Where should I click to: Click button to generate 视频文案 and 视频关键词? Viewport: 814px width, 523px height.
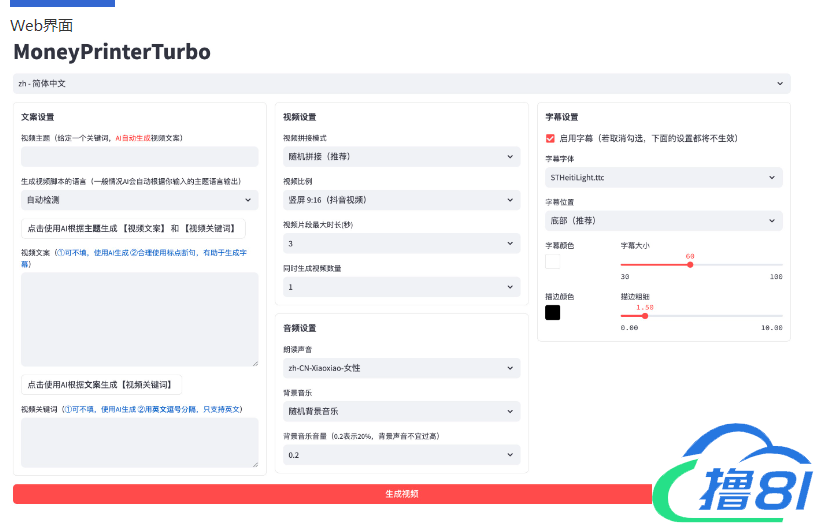click(133, 229)
